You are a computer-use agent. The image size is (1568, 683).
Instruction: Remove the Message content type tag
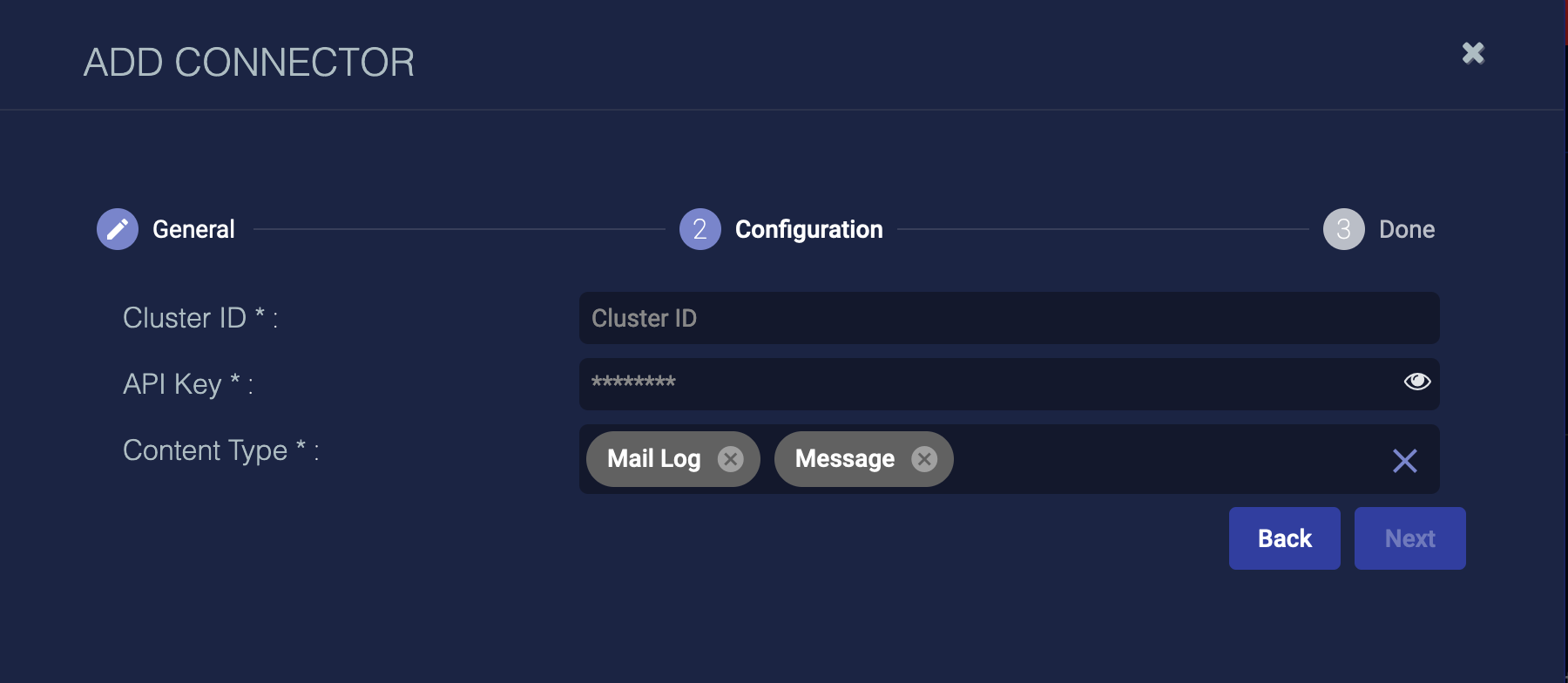point(924,459)
